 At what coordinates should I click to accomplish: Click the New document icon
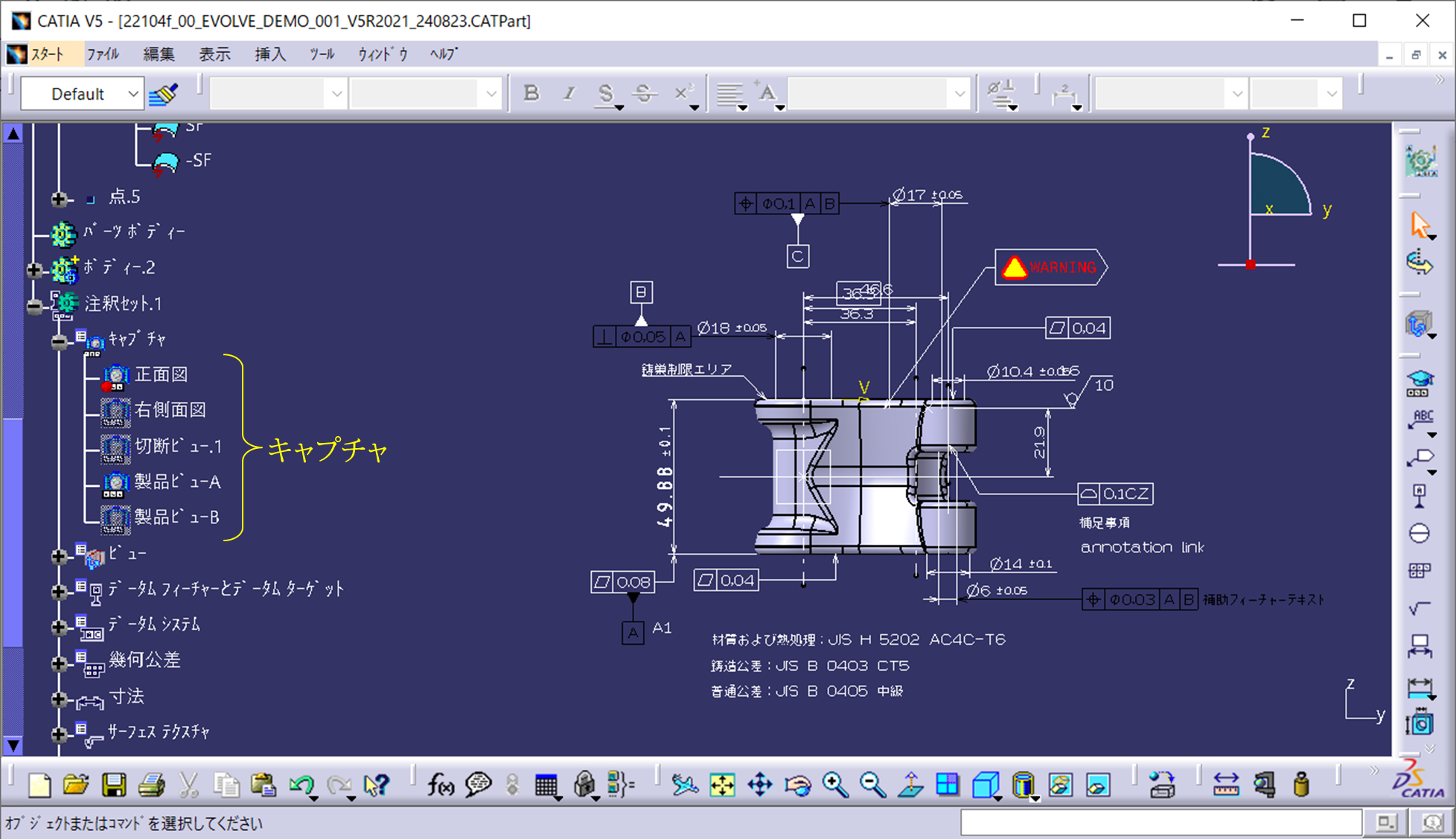[x=39, y=785]
